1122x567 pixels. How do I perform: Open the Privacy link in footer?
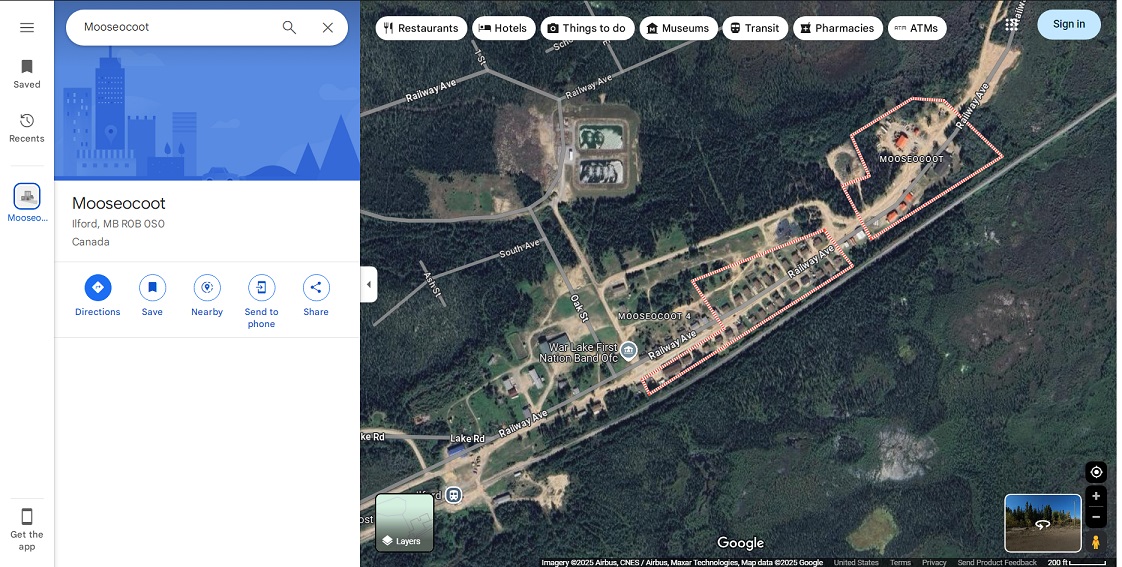(x=934, y=562)
